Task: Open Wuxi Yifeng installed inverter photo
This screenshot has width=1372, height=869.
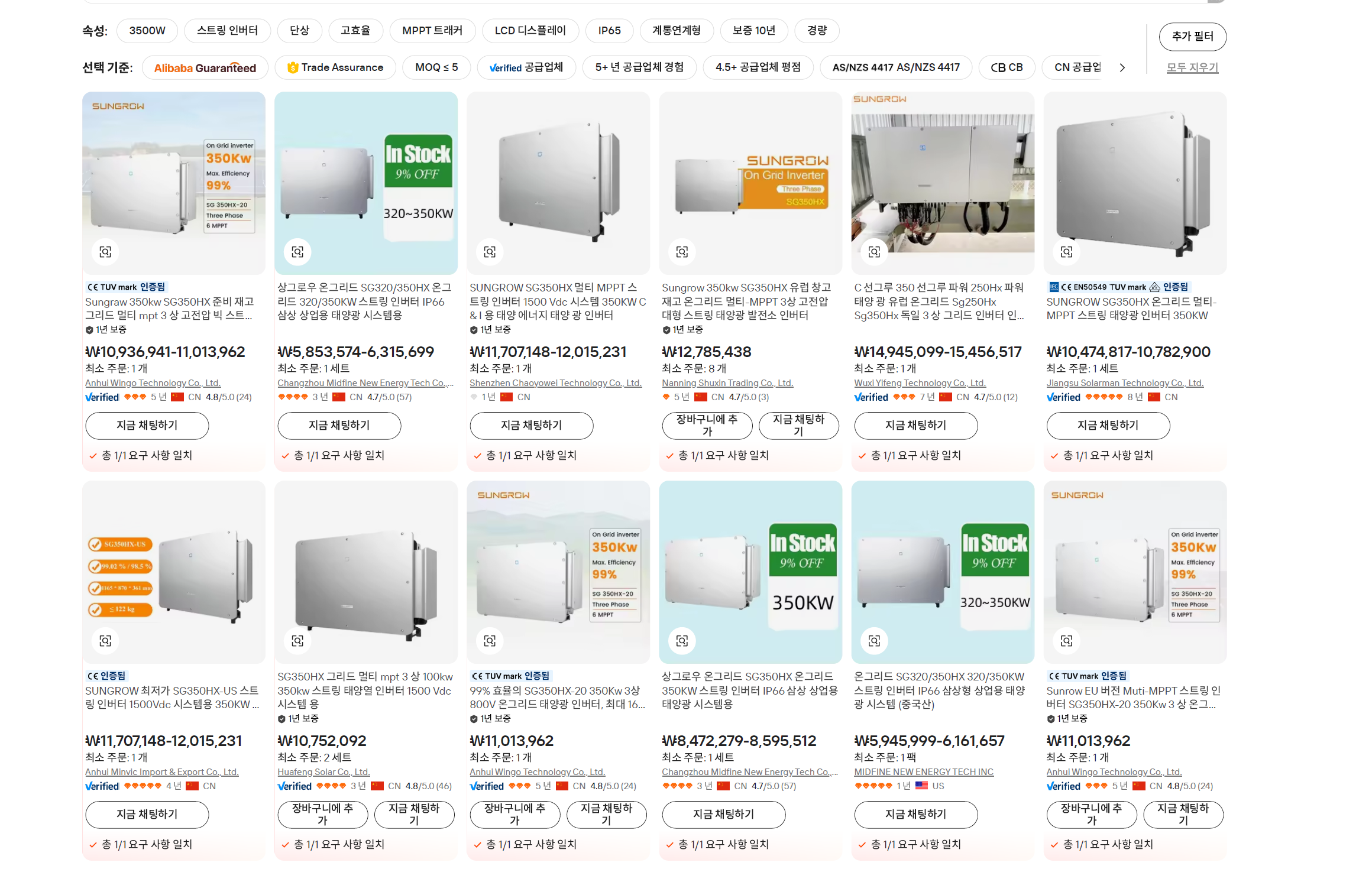Action: (943, 183)
